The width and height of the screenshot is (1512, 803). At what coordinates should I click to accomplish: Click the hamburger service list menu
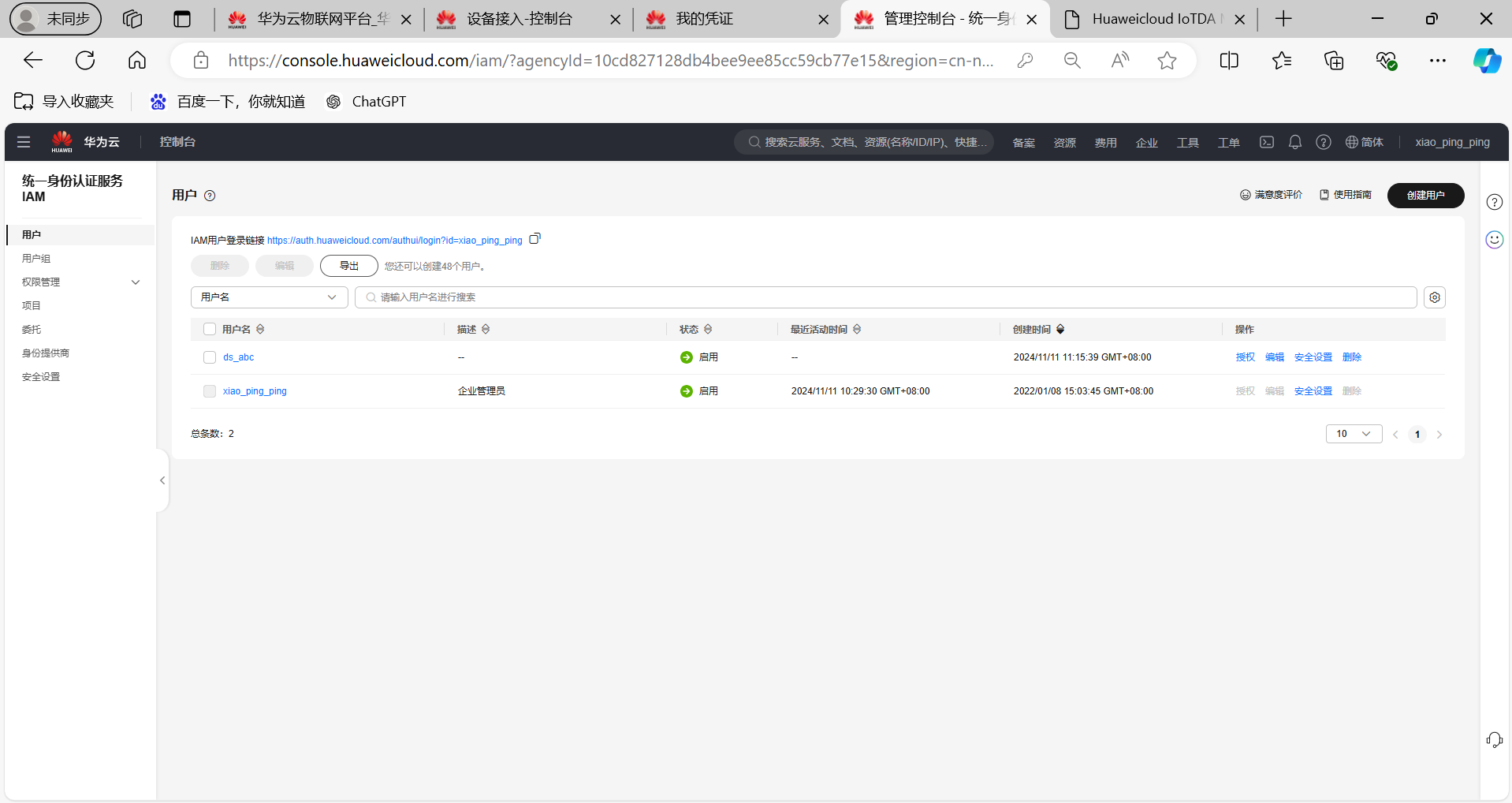coord(24,142)
